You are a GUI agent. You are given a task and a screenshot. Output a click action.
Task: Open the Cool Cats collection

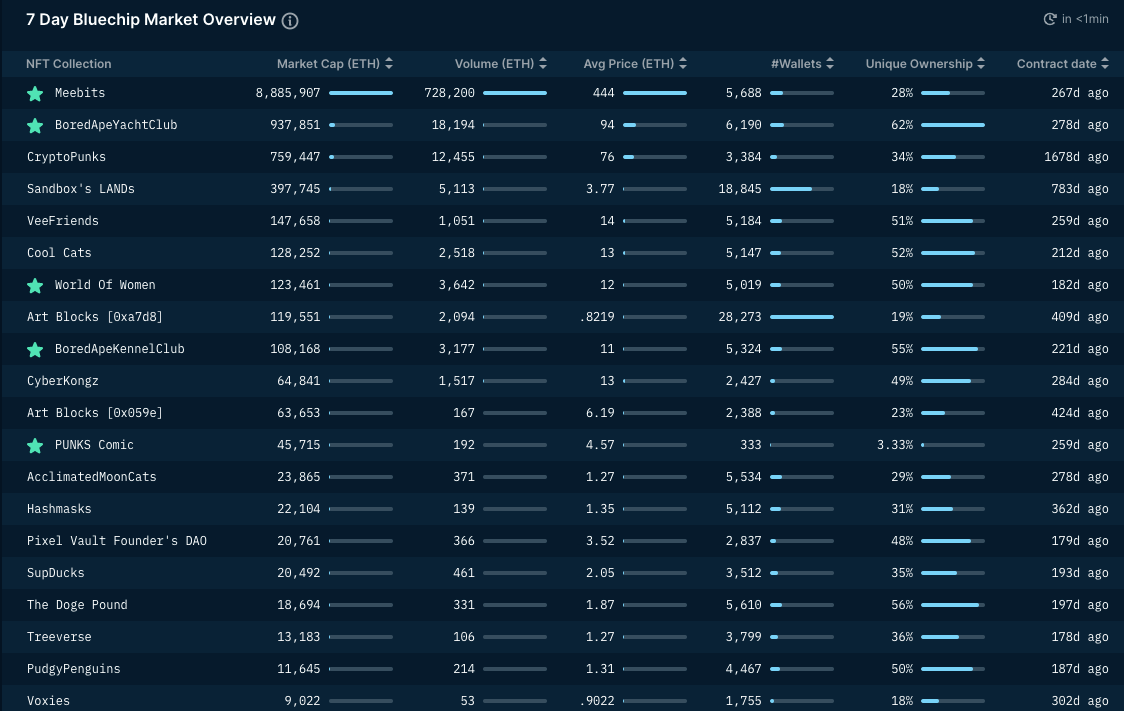coord(59,252)
